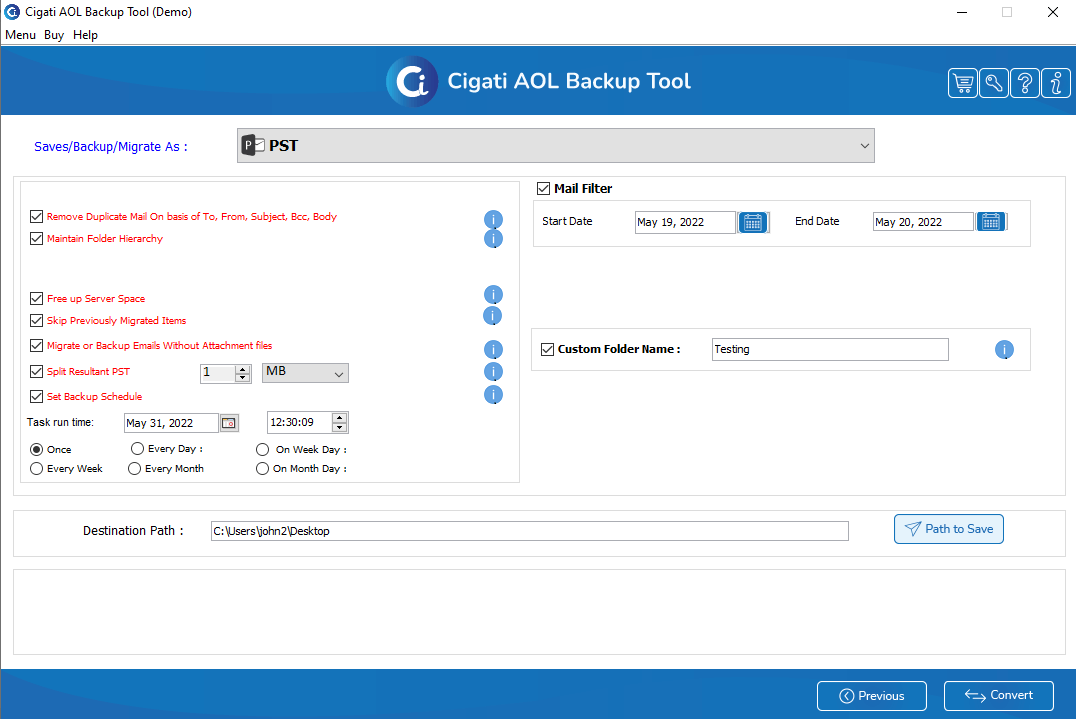The height and width of the screenshot is (719, 1076).
Task: Toggle Custom Folder Name checkbox
Action: (547, 349)
